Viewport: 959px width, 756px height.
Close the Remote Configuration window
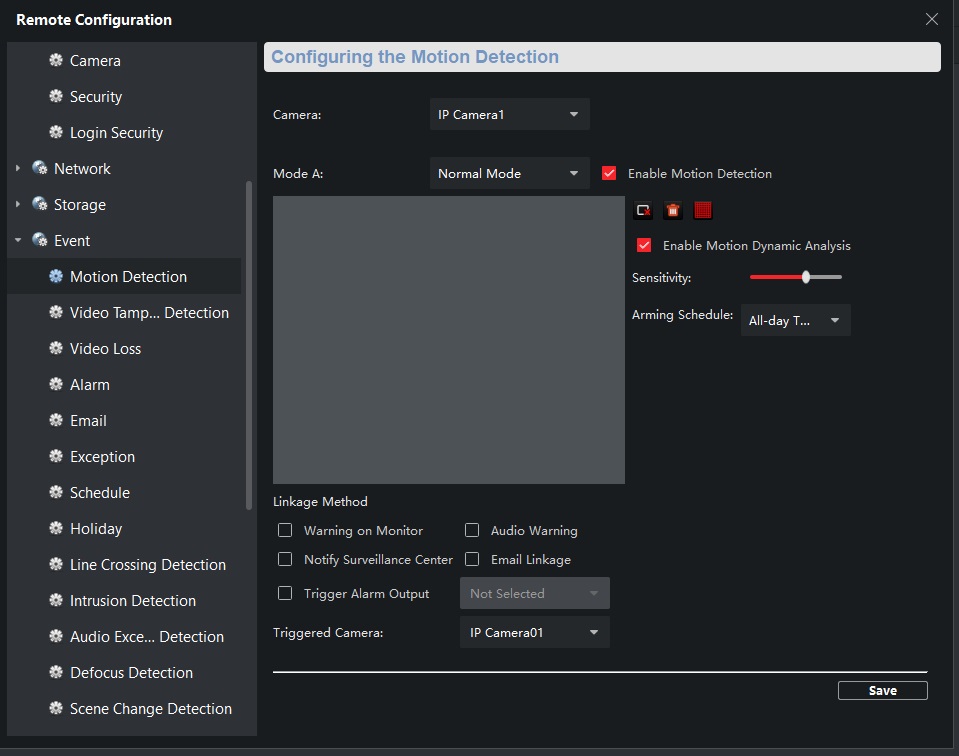[x=932, y=19]
